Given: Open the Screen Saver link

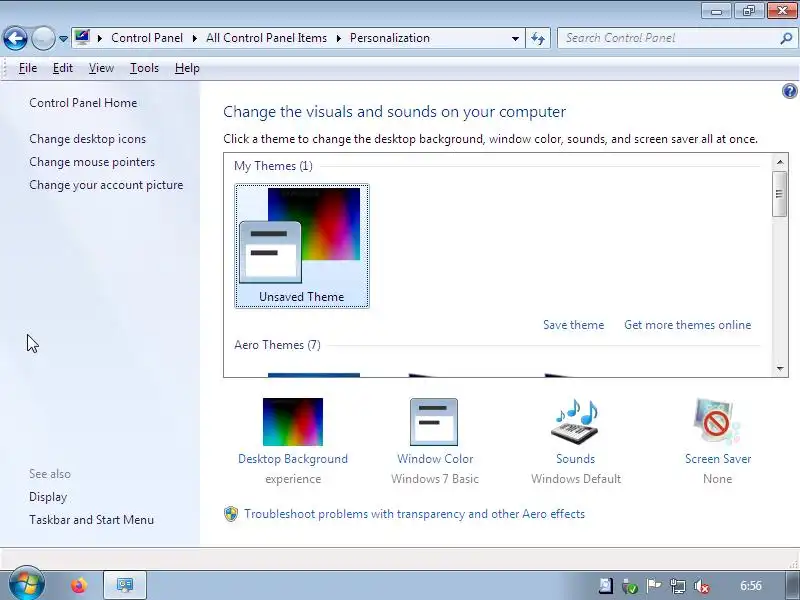Looking at the screenshot, I should point(718,459).
